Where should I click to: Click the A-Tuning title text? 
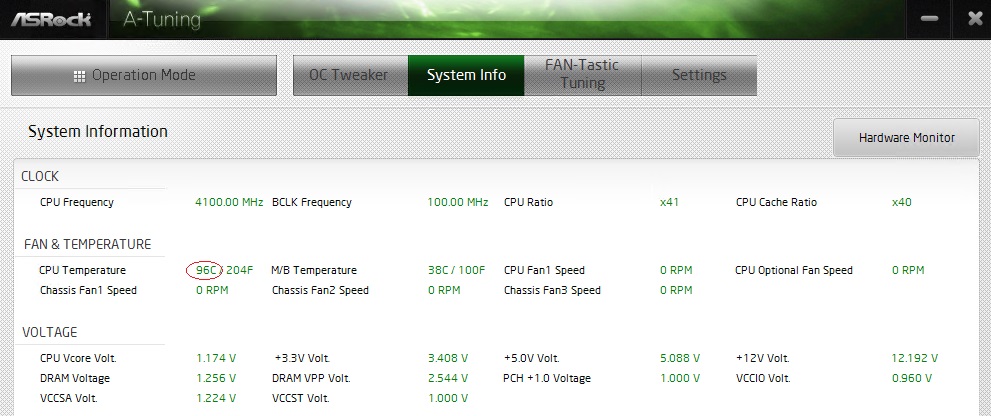(x=162, y=20)
